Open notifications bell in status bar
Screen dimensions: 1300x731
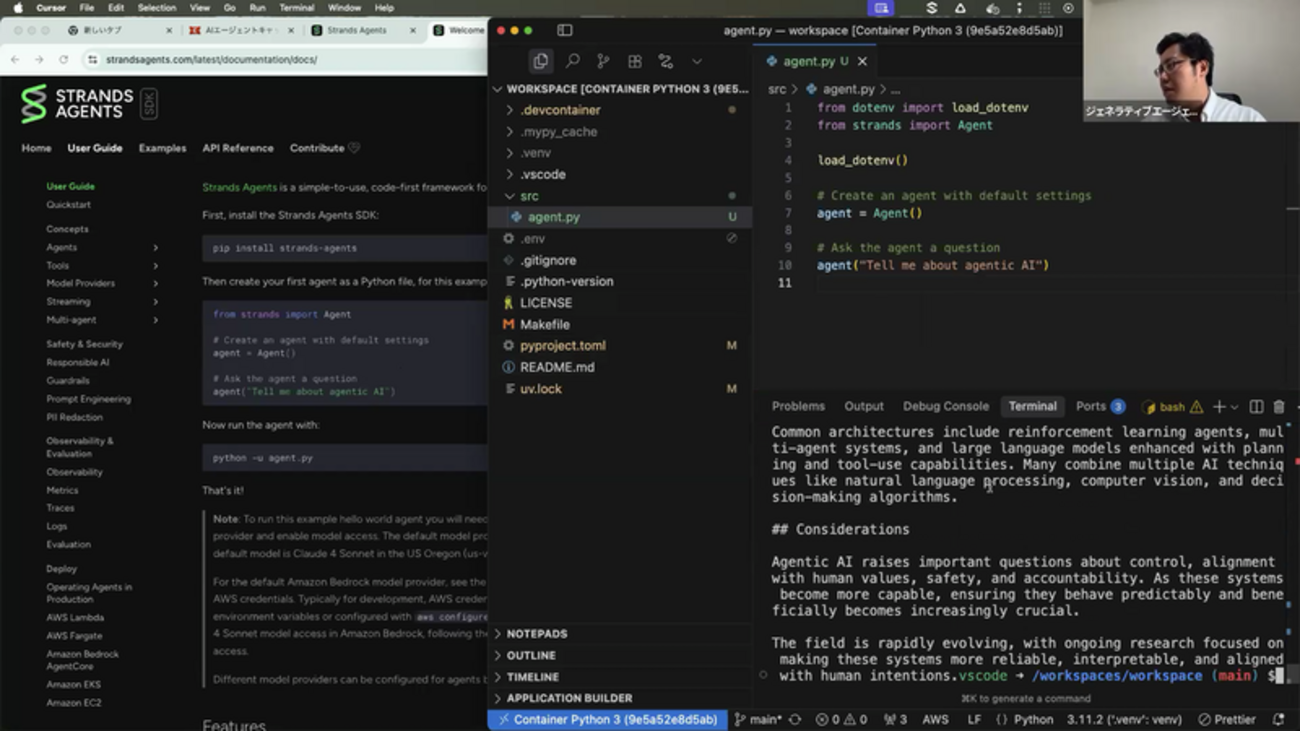point(1278,720)
